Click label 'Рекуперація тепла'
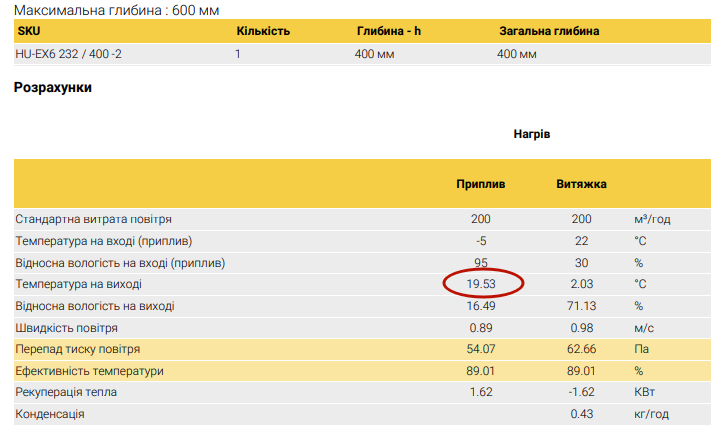This screenshot has height=441, width=722. 66,392
